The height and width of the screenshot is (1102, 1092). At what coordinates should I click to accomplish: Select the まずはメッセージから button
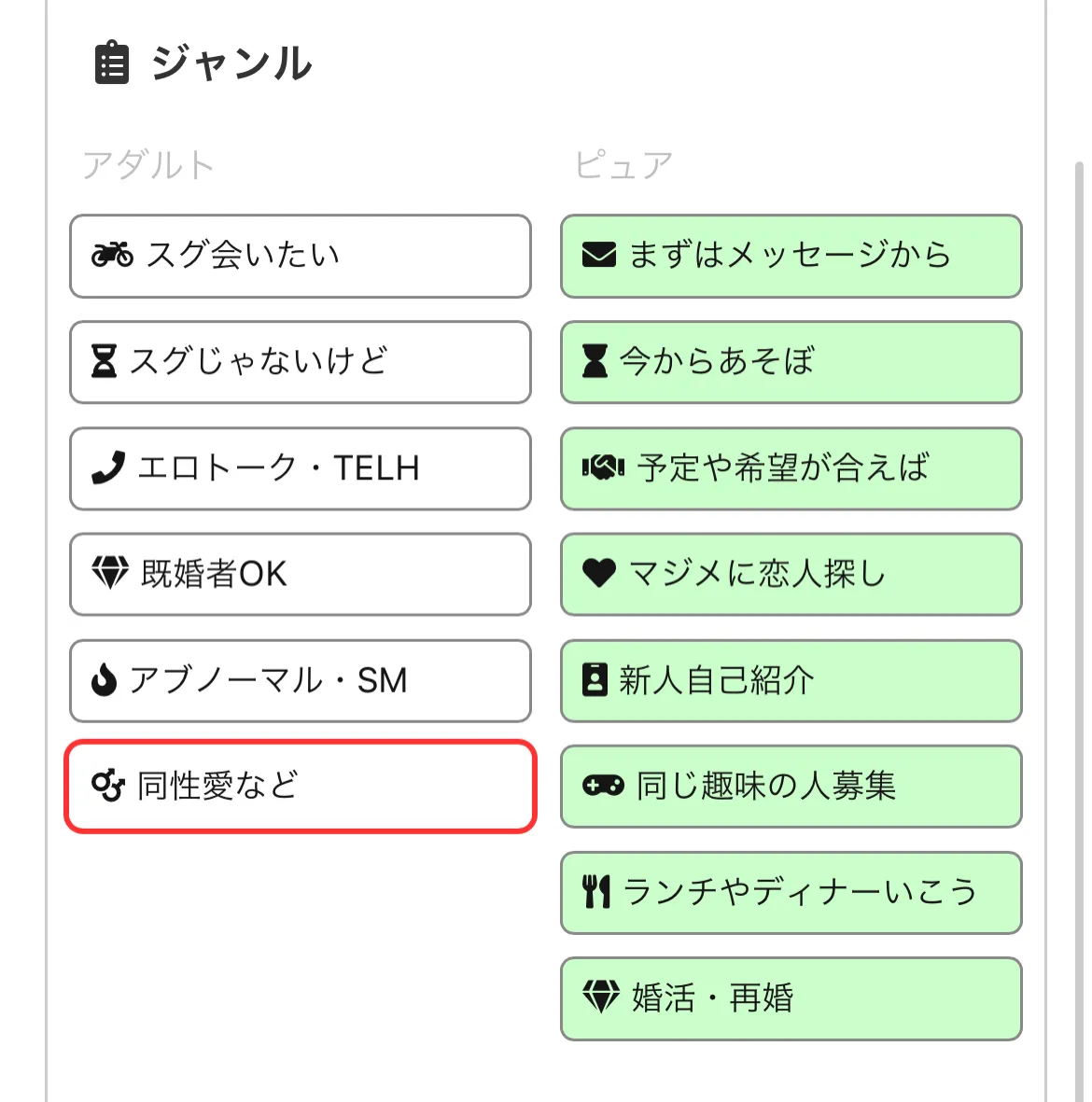(791, 257)
